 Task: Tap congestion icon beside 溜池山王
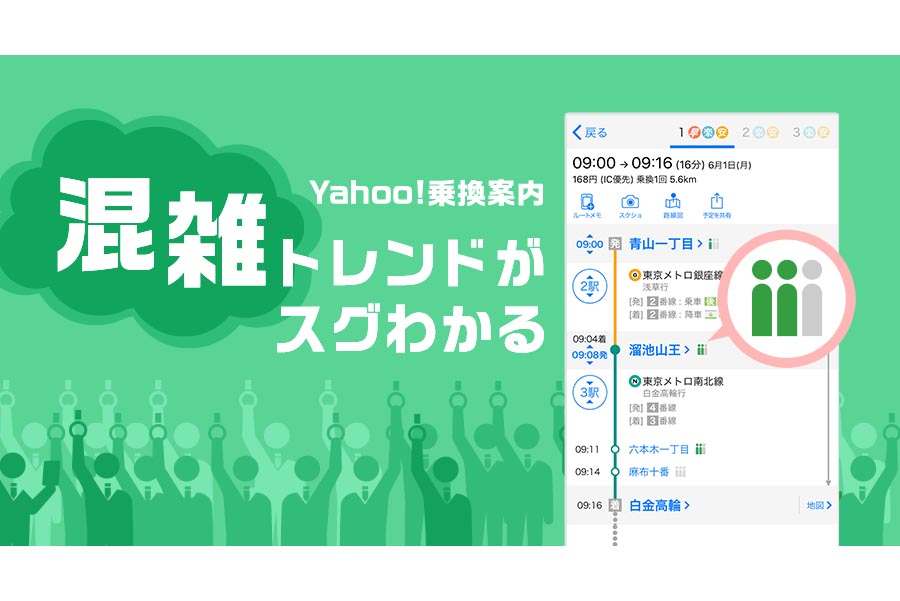coord(702,350)
